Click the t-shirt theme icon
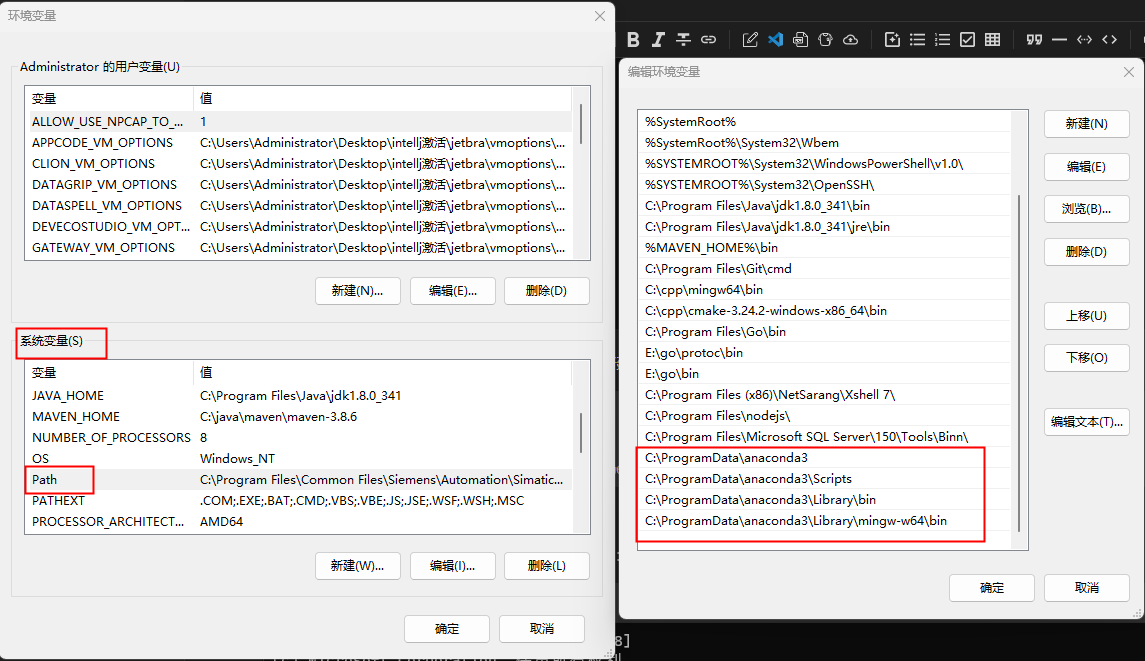1145x661 pixels. (x=825, y=39)
